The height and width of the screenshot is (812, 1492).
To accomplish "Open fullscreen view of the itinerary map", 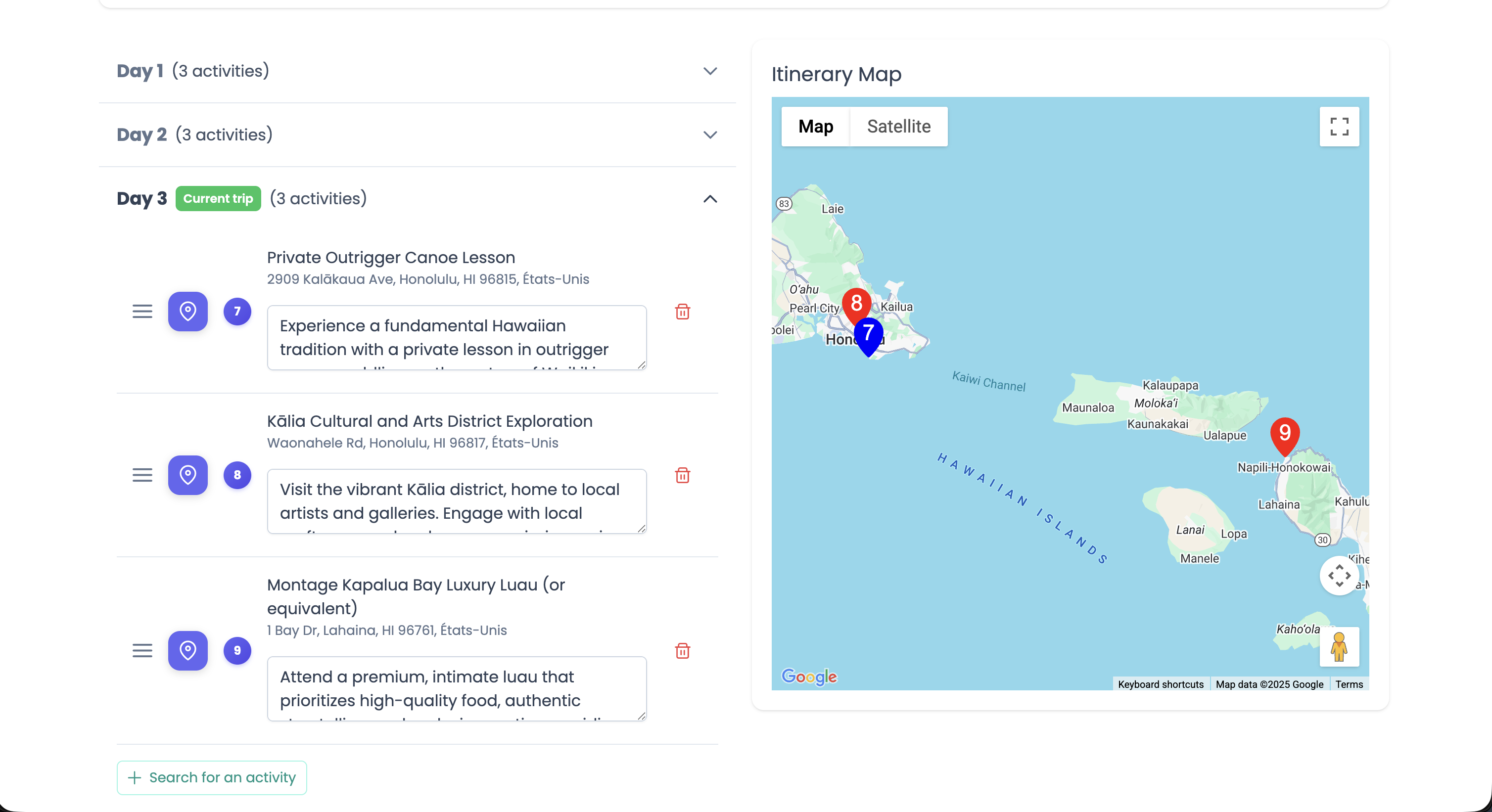I will (x=1339, y=126).
